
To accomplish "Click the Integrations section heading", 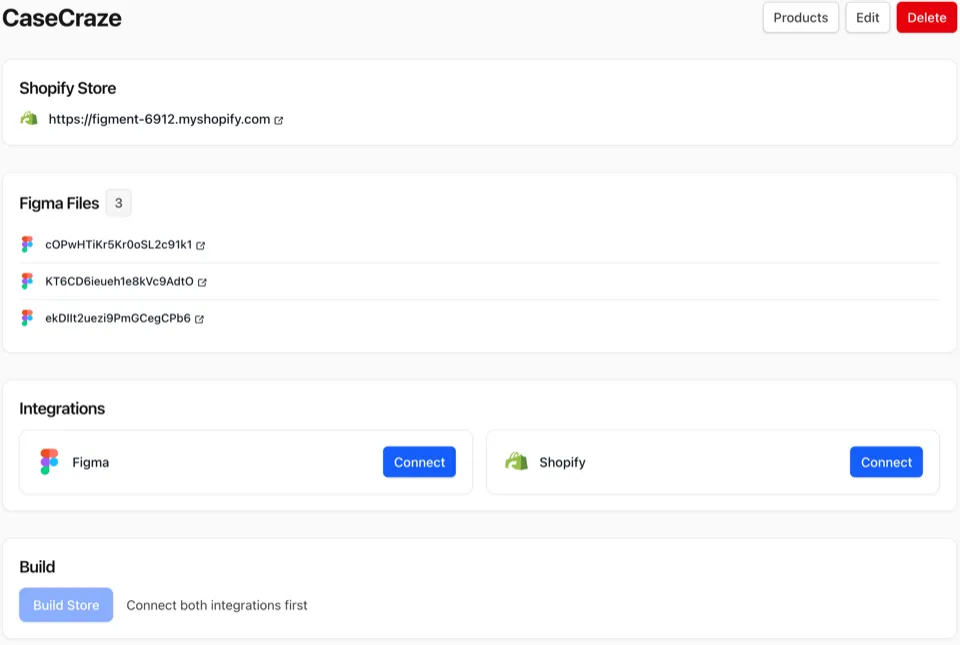I will pos(62,408).
